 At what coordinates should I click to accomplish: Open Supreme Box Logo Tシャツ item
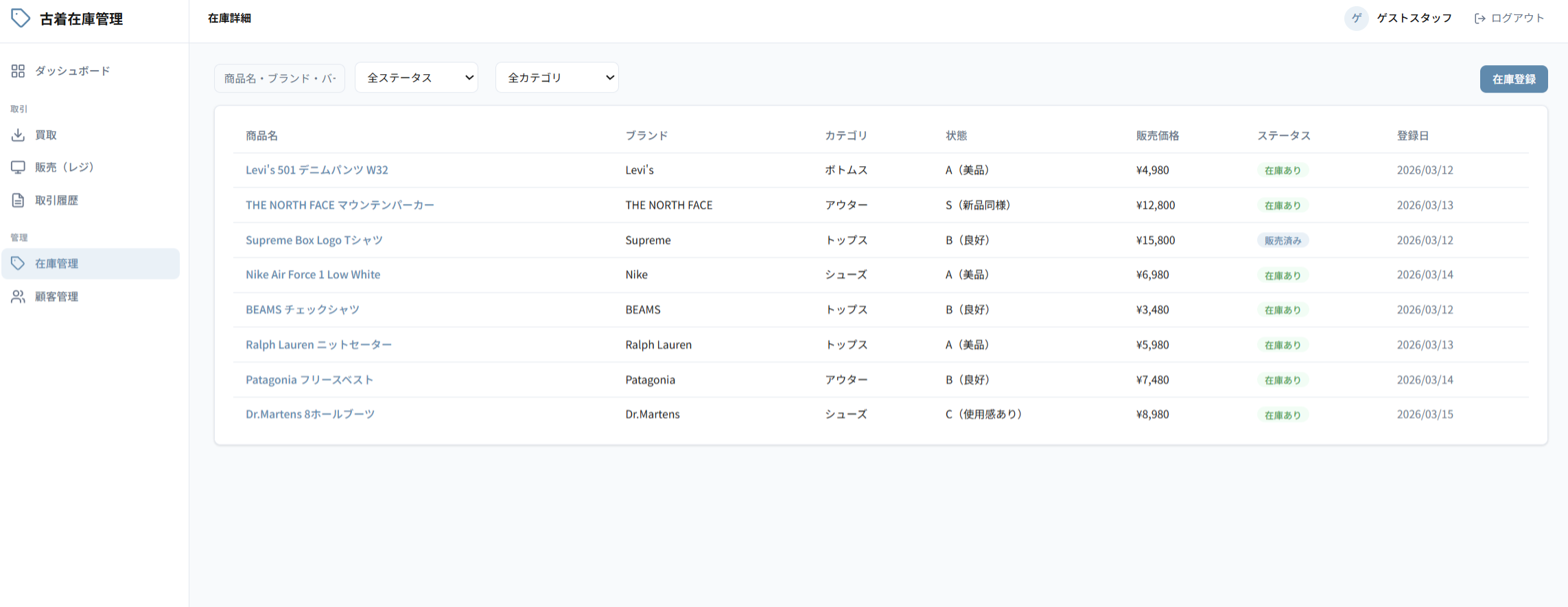pyautogui.click(x=314, y=240)
